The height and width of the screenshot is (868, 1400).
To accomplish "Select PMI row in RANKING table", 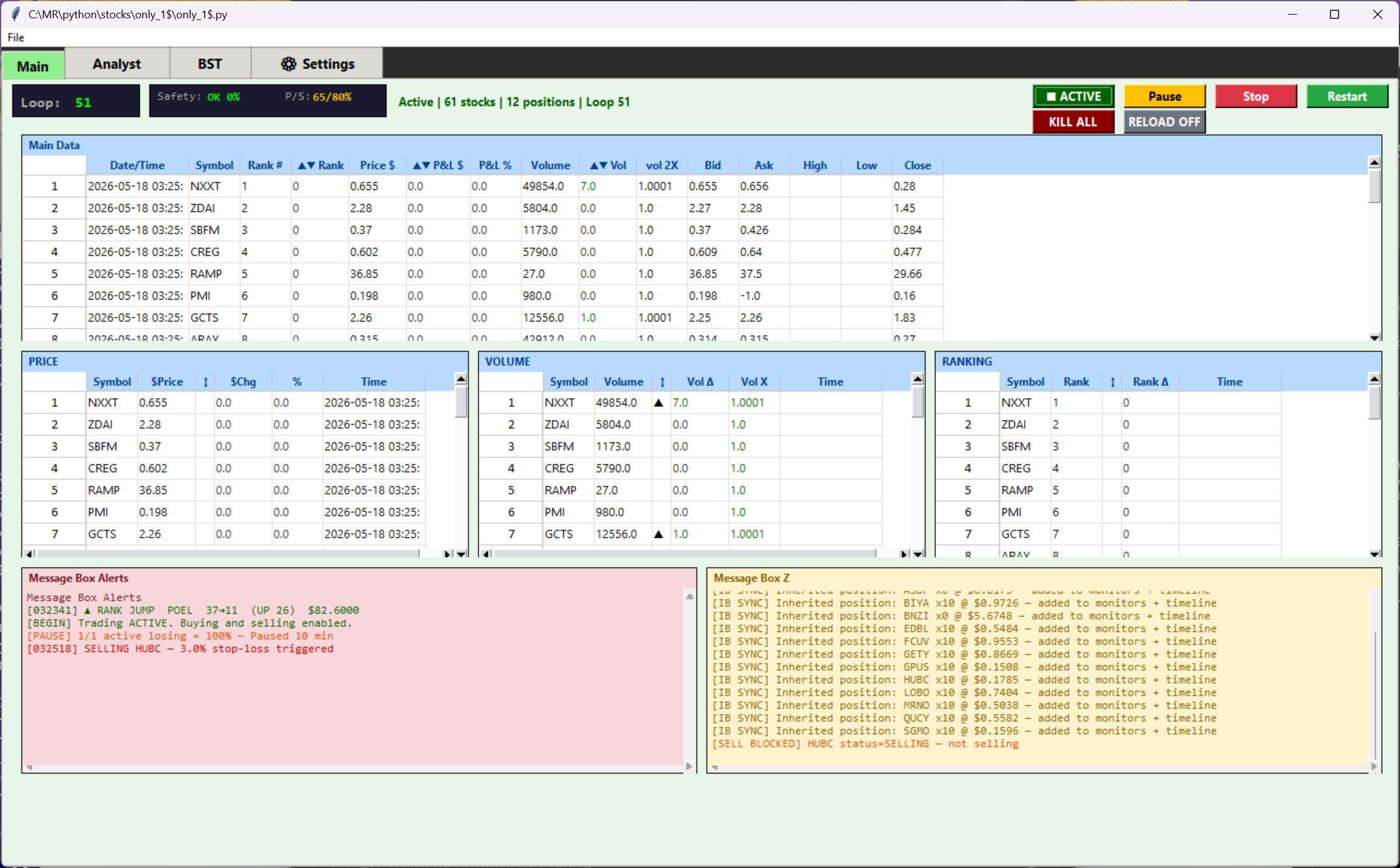I will tap(1108, 512).
